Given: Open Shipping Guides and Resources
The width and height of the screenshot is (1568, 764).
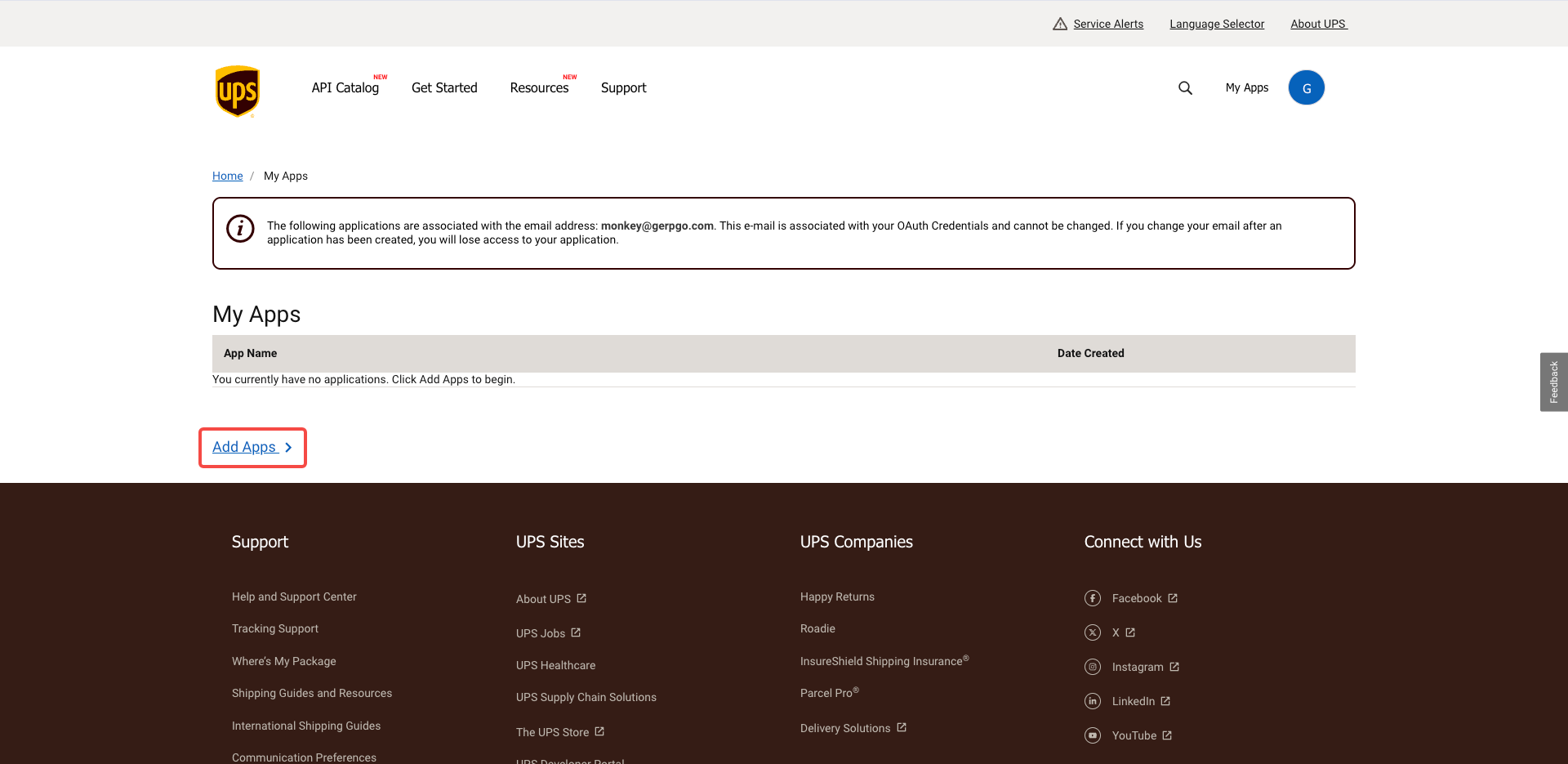Looking at the screenshot, I should click(x=312, y=693).
